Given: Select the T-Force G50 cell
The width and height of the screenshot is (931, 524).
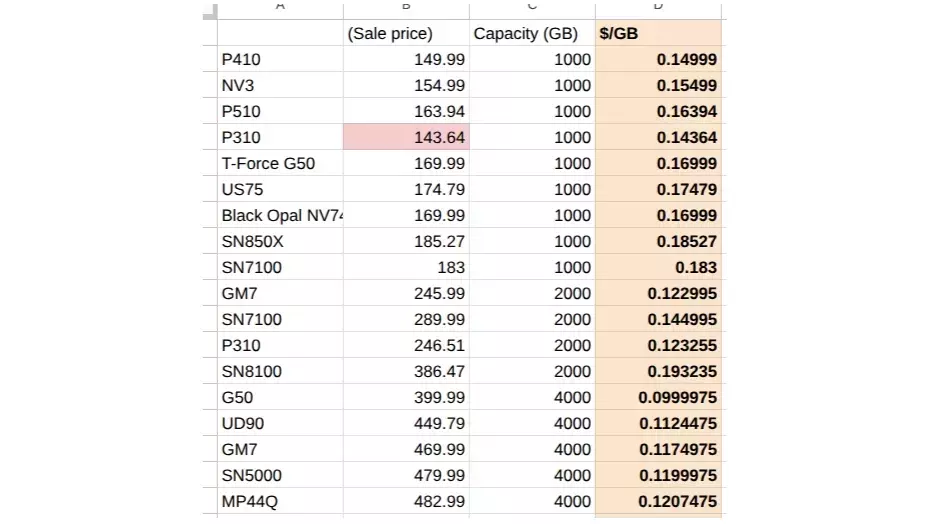Looking at the screenshot, I should click(x=280, y=163).
